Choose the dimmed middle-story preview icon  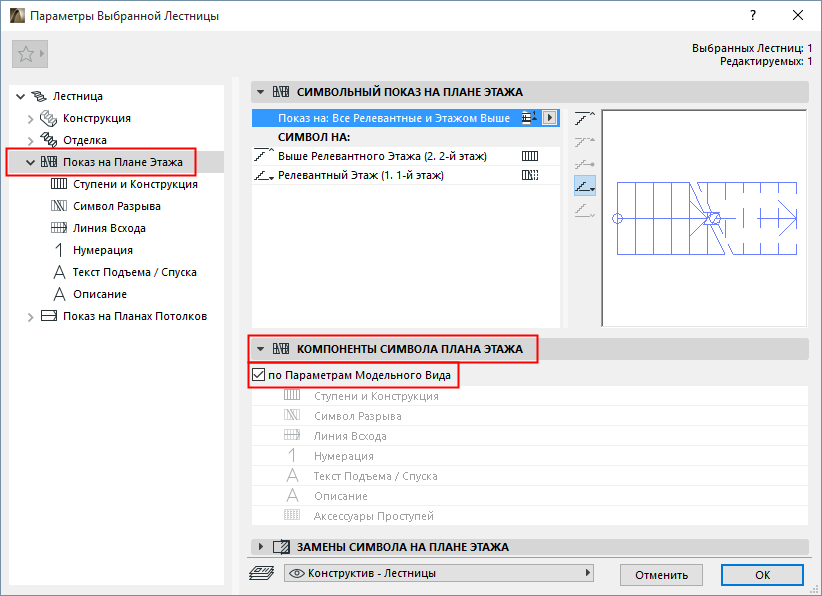point(585,164)
